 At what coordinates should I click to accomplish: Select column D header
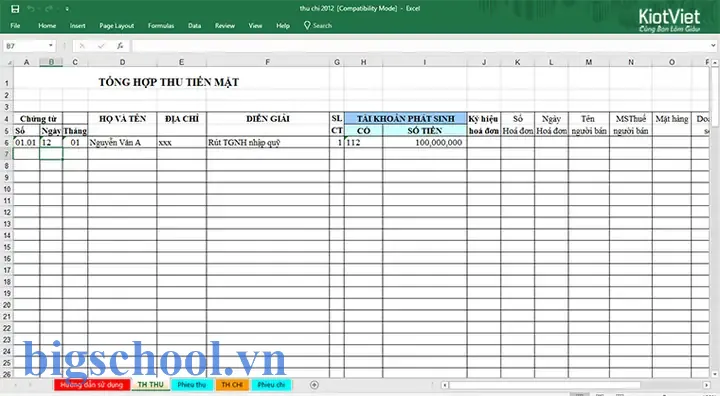pyautogui.click(x=122, y=62)
